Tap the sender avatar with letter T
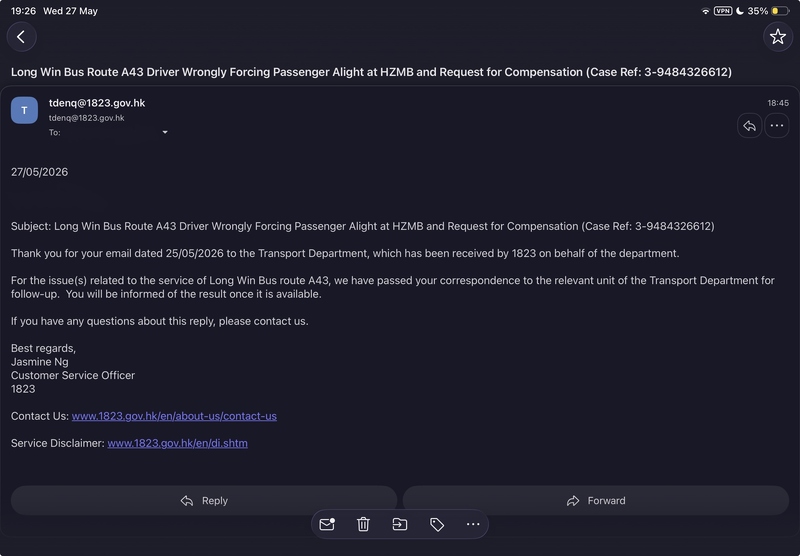800x556 pixels. [24, 110]
